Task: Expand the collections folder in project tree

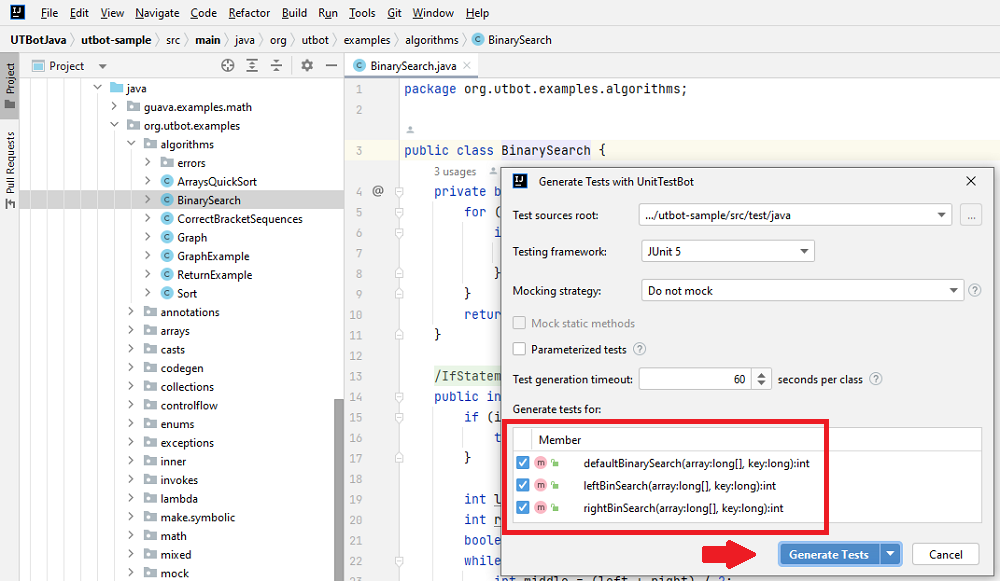Action: 132,387
